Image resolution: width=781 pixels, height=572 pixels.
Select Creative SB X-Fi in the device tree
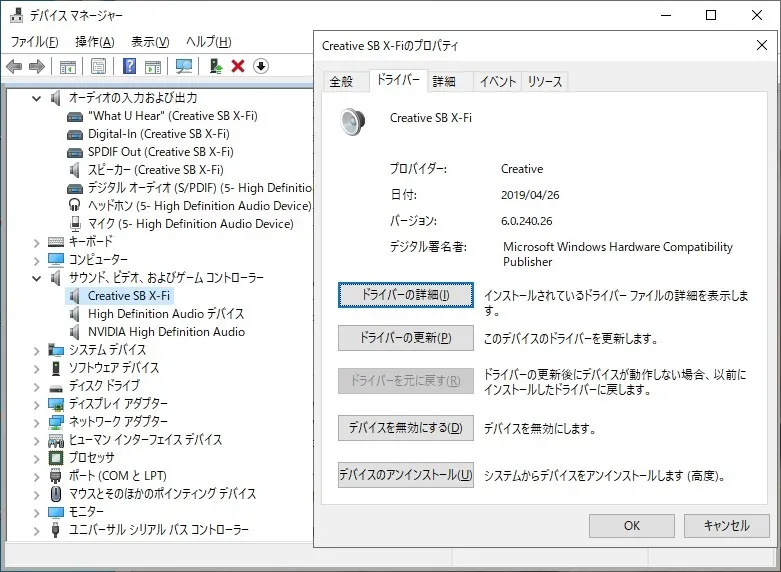[129, 296]
